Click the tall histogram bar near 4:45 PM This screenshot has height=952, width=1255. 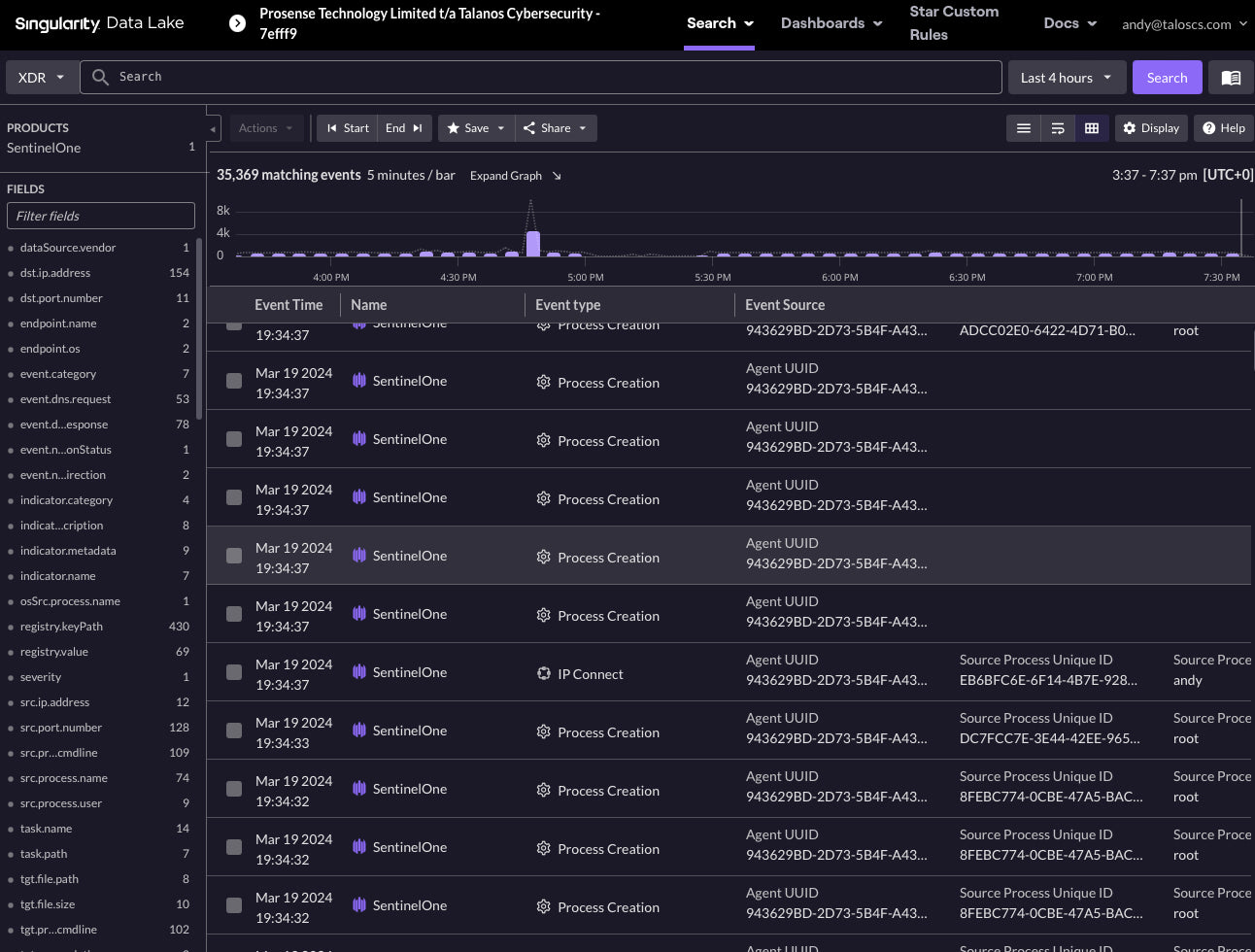tap(532, 243)
